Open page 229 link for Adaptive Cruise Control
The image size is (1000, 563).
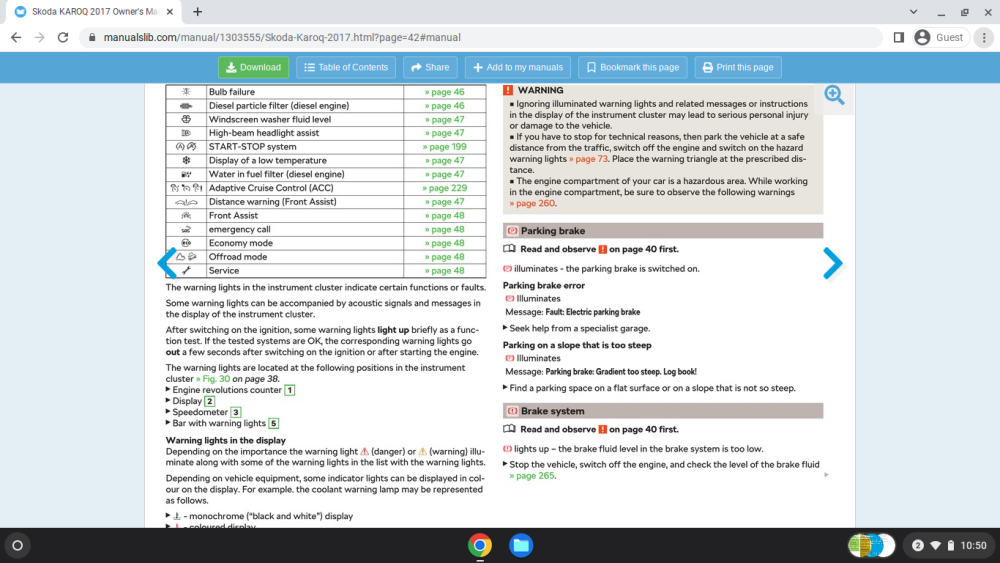point(445,188)
